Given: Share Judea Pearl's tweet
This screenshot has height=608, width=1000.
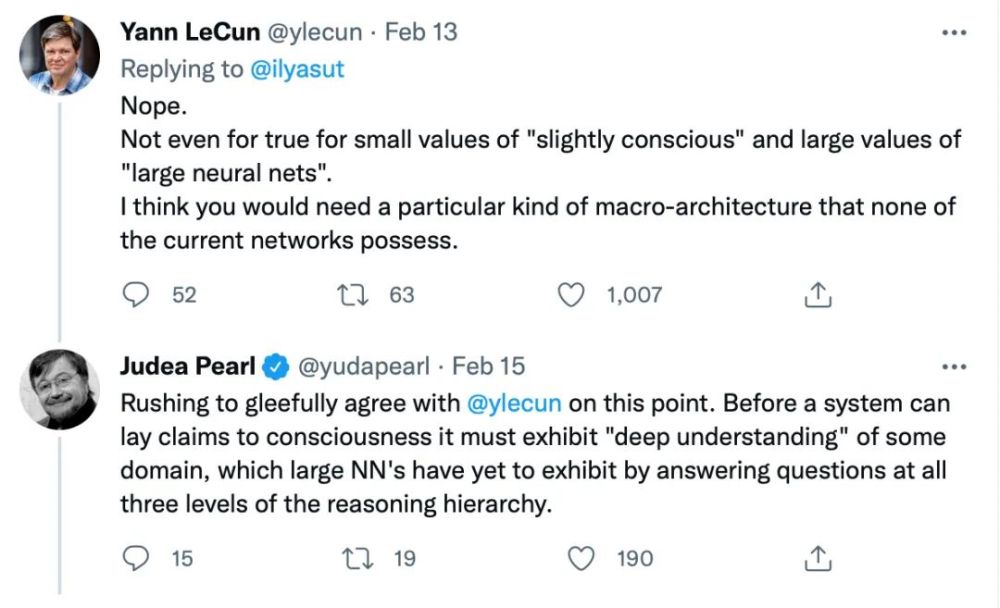Looking at the screenshot, I should click(817, 558).
